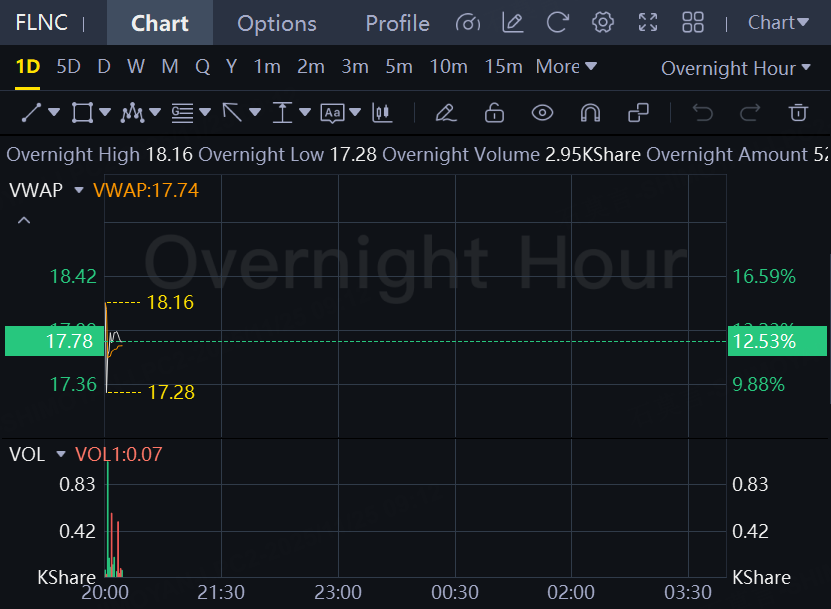
Task: Open the multi-chart grid layout icon
Action: click(x=693, y=23)
